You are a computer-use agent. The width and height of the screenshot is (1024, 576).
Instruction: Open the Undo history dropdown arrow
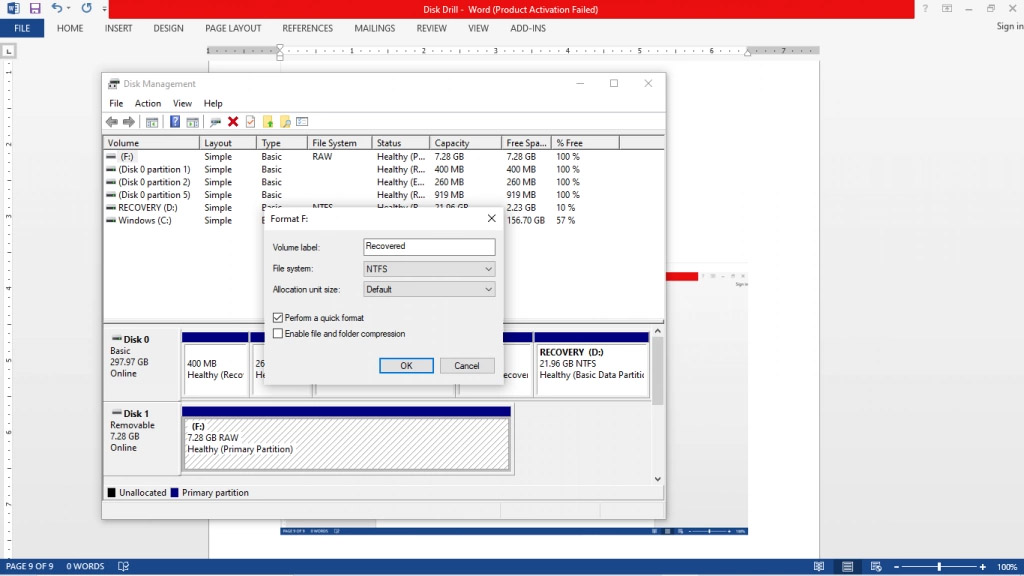pyautogui.click(x=69, y=8)
